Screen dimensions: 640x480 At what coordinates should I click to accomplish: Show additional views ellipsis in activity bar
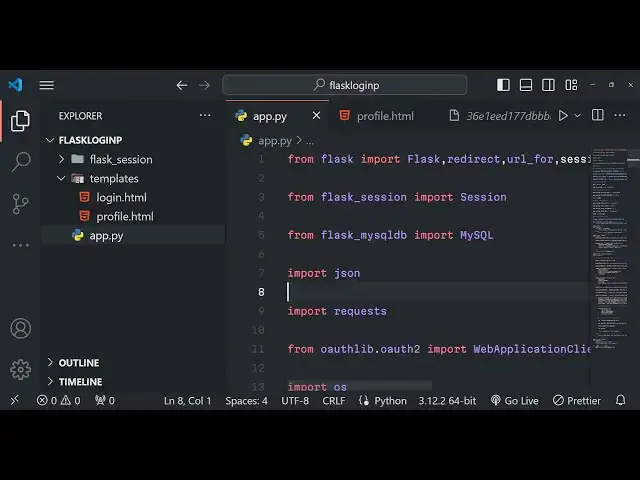(x=20, y=245)
